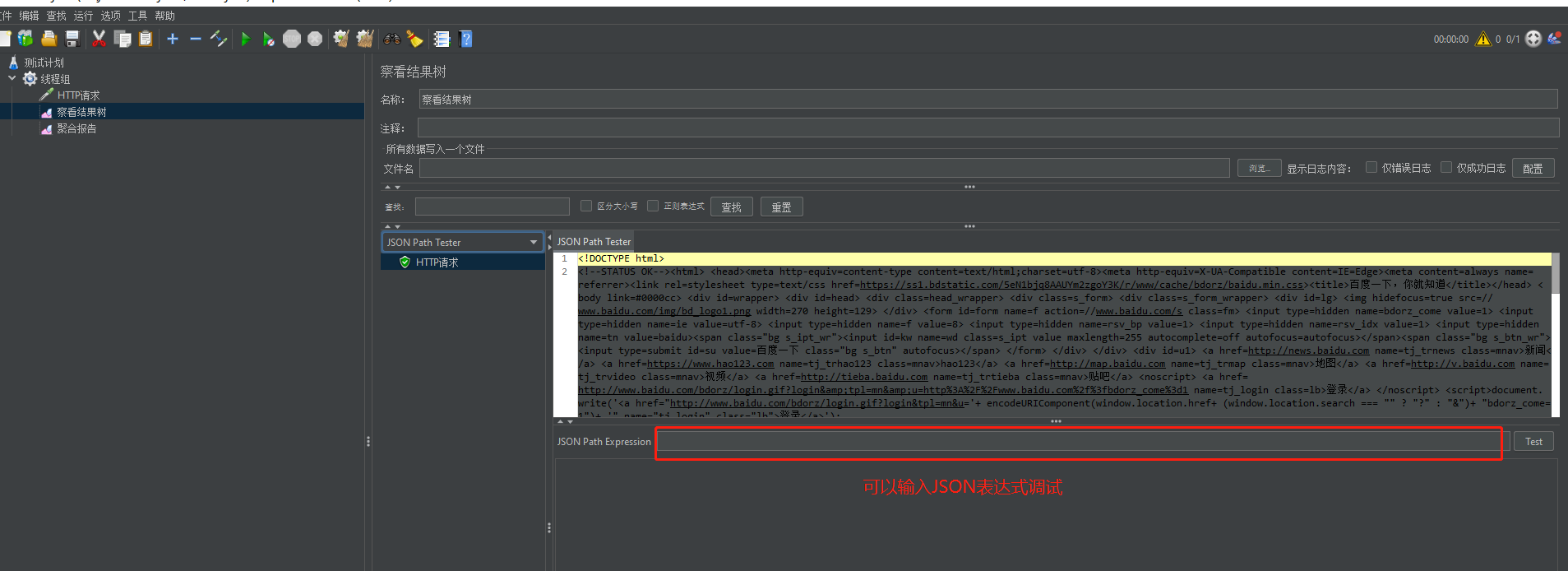Click the 浏览 browse button

(x=1259, y=168)
